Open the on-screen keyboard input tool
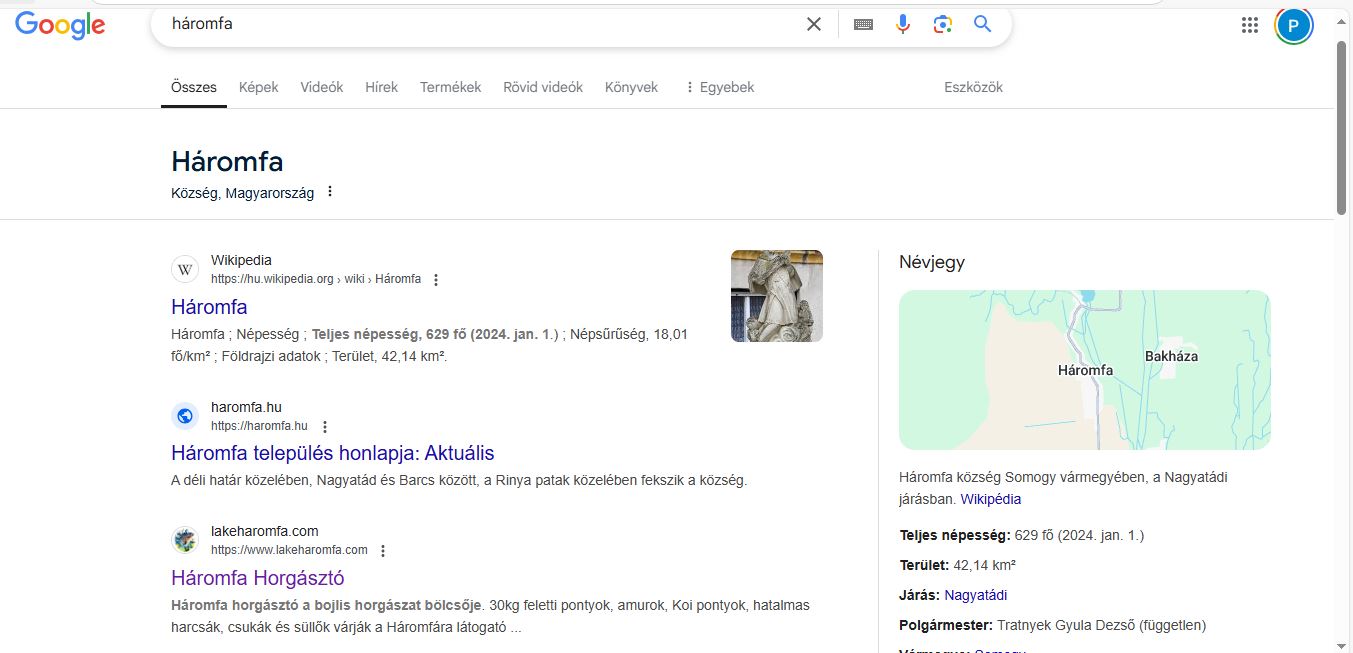This screenshot has width=1353, height=653. [x=863, y=24]
